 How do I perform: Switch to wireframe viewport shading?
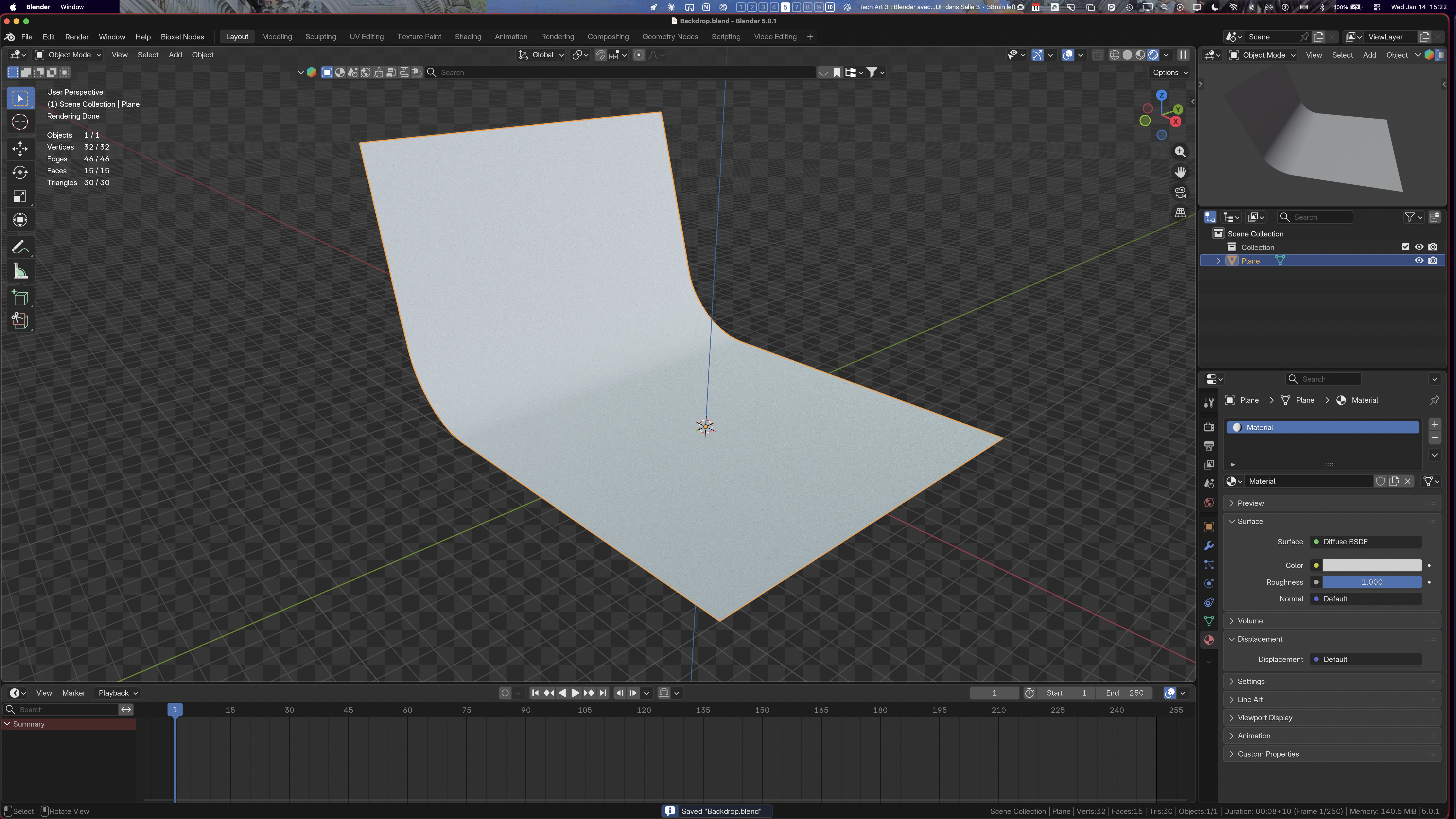[x=1115, y=55]
